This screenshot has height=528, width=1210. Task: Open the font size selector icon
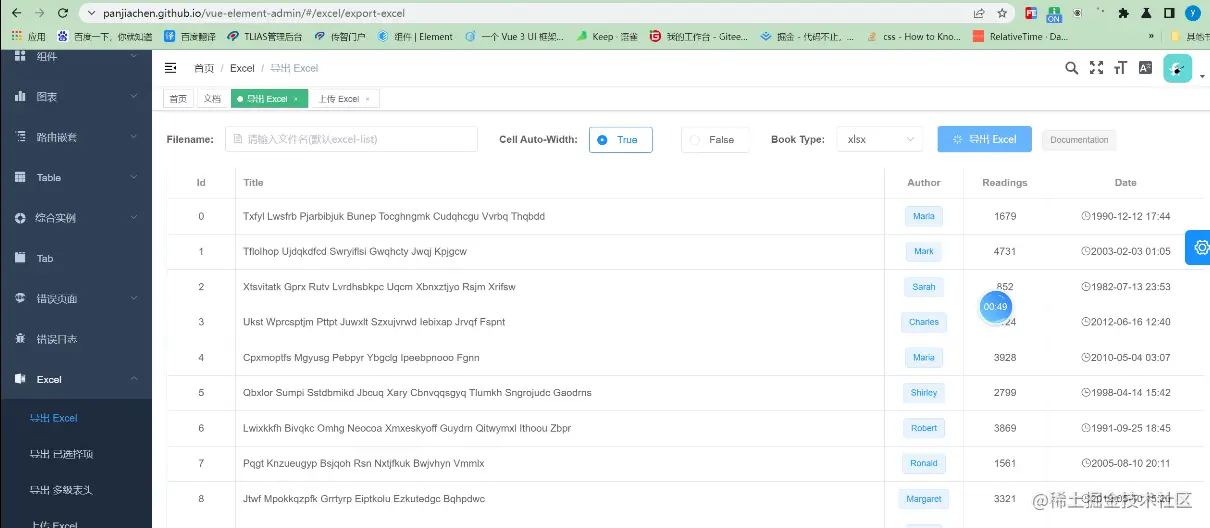[x=1120, y=68]
